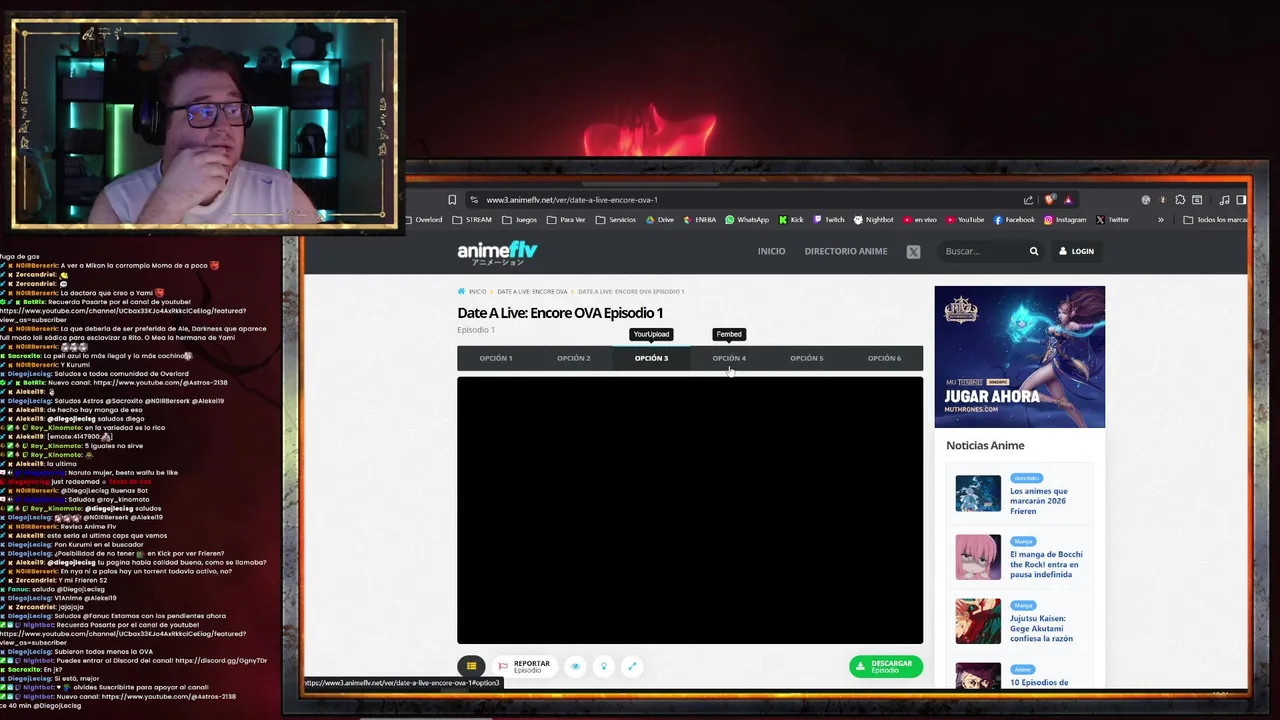Open the 'Para Ver' bookmark folder
The height and width of the screenshot is (720, 1280).
(x=567, y=220)
